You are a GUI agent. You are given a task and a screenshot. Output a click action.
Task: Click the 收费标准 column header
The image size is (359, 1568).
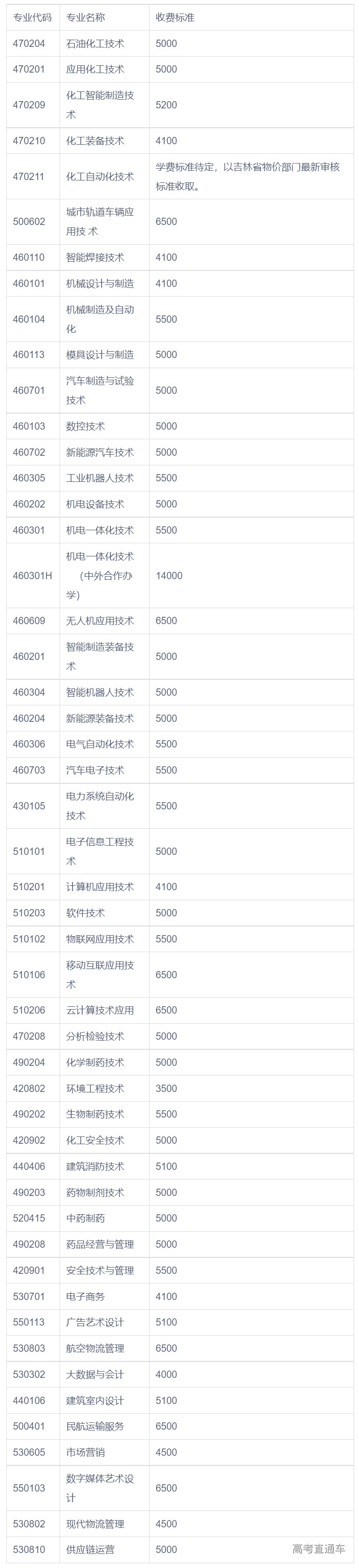click(x=175, y=17)
